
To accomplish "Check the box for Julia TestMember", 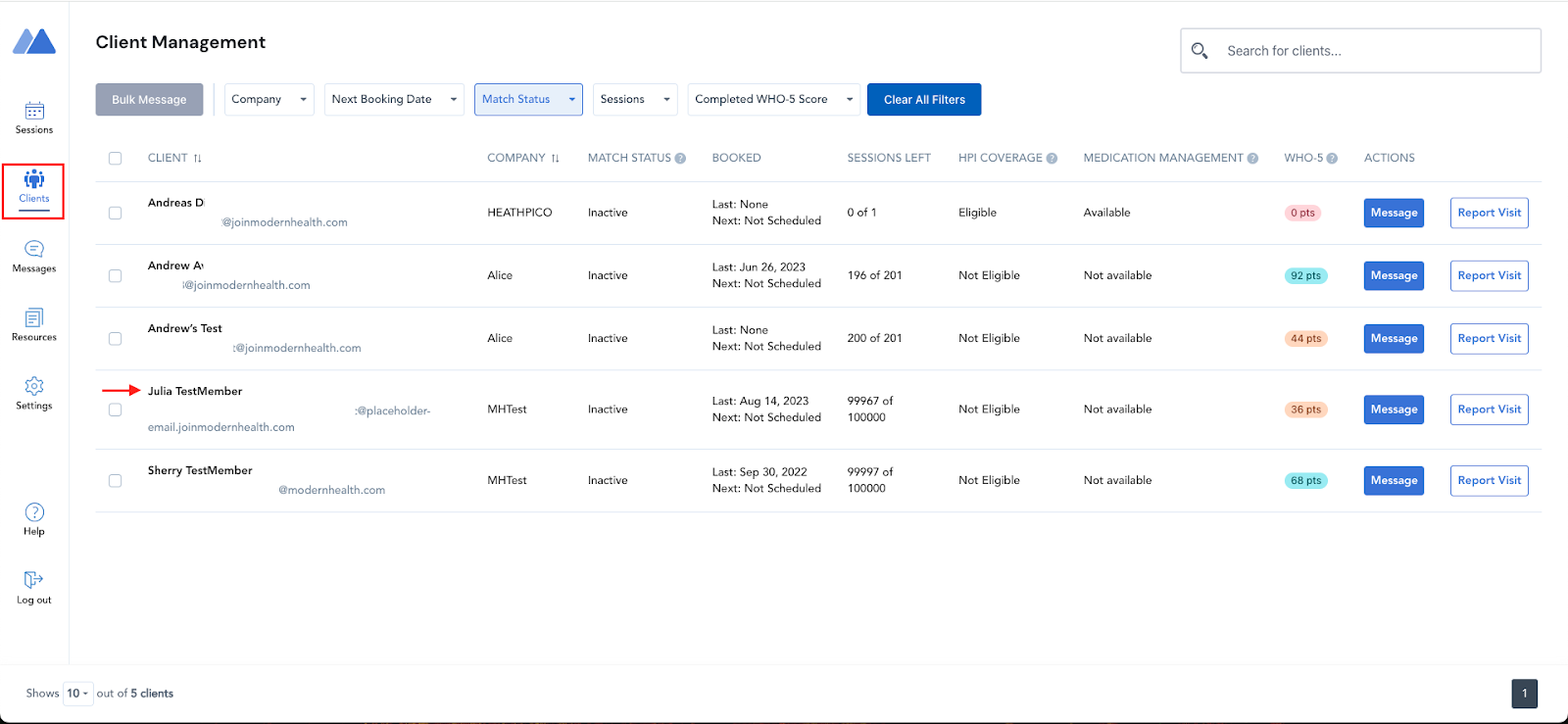I will 116,410.
